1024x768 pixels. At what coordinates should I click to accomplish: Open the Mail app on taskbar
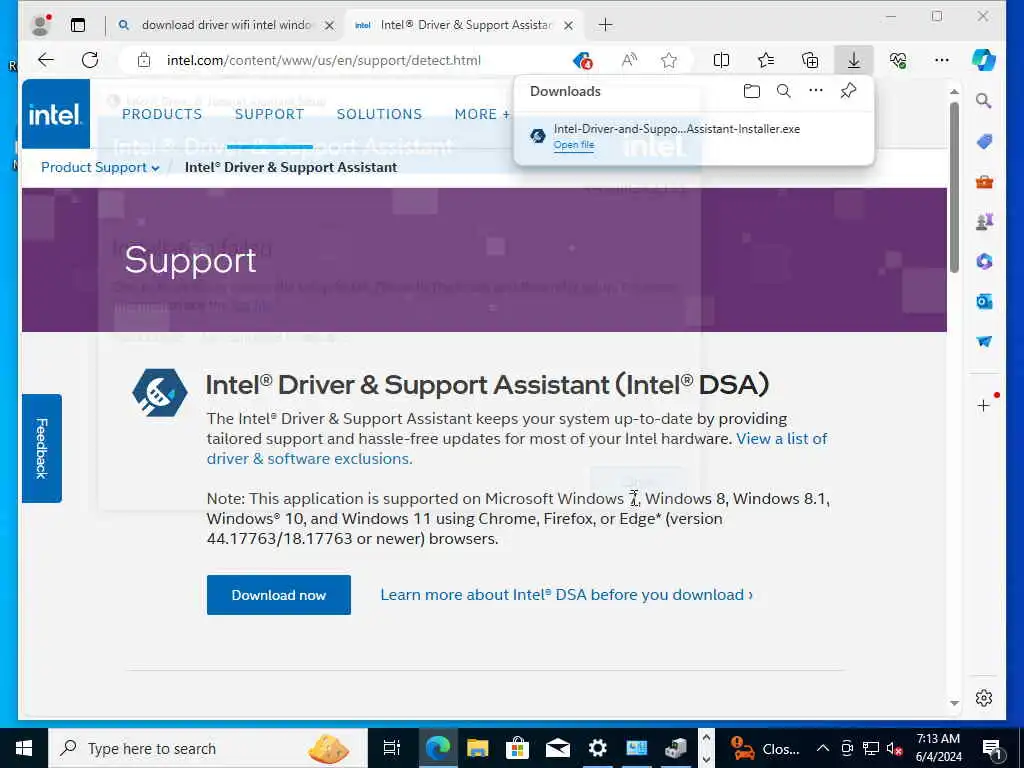[557, 748]
